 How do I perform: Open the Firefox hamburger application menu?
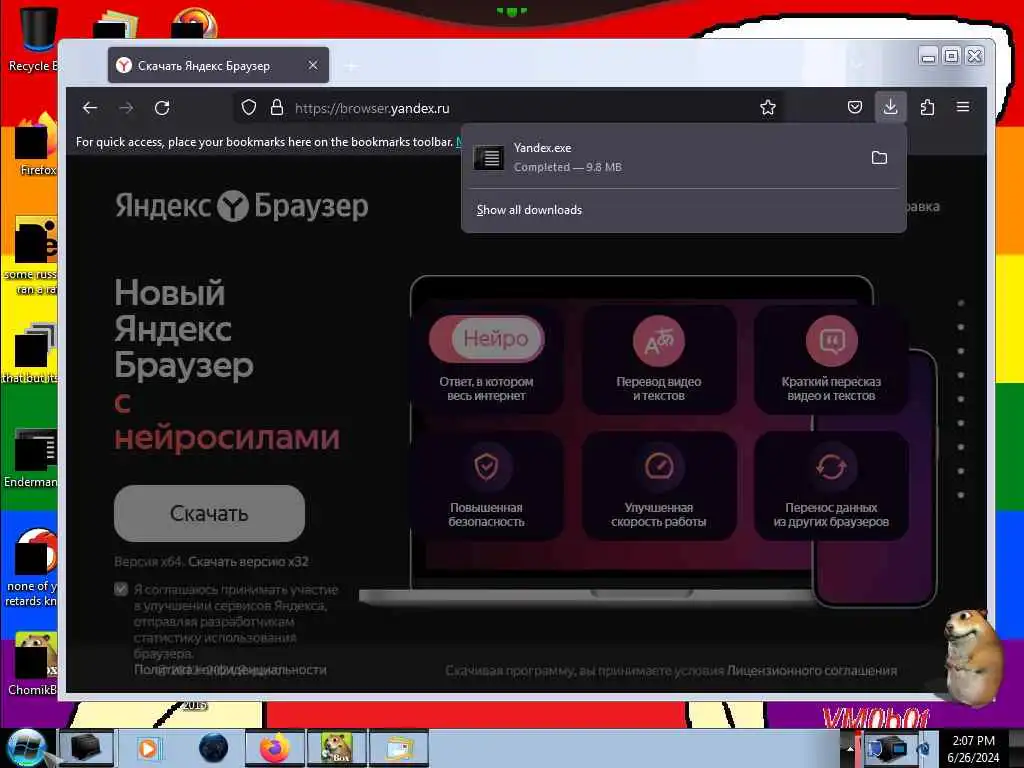(963, 107)
